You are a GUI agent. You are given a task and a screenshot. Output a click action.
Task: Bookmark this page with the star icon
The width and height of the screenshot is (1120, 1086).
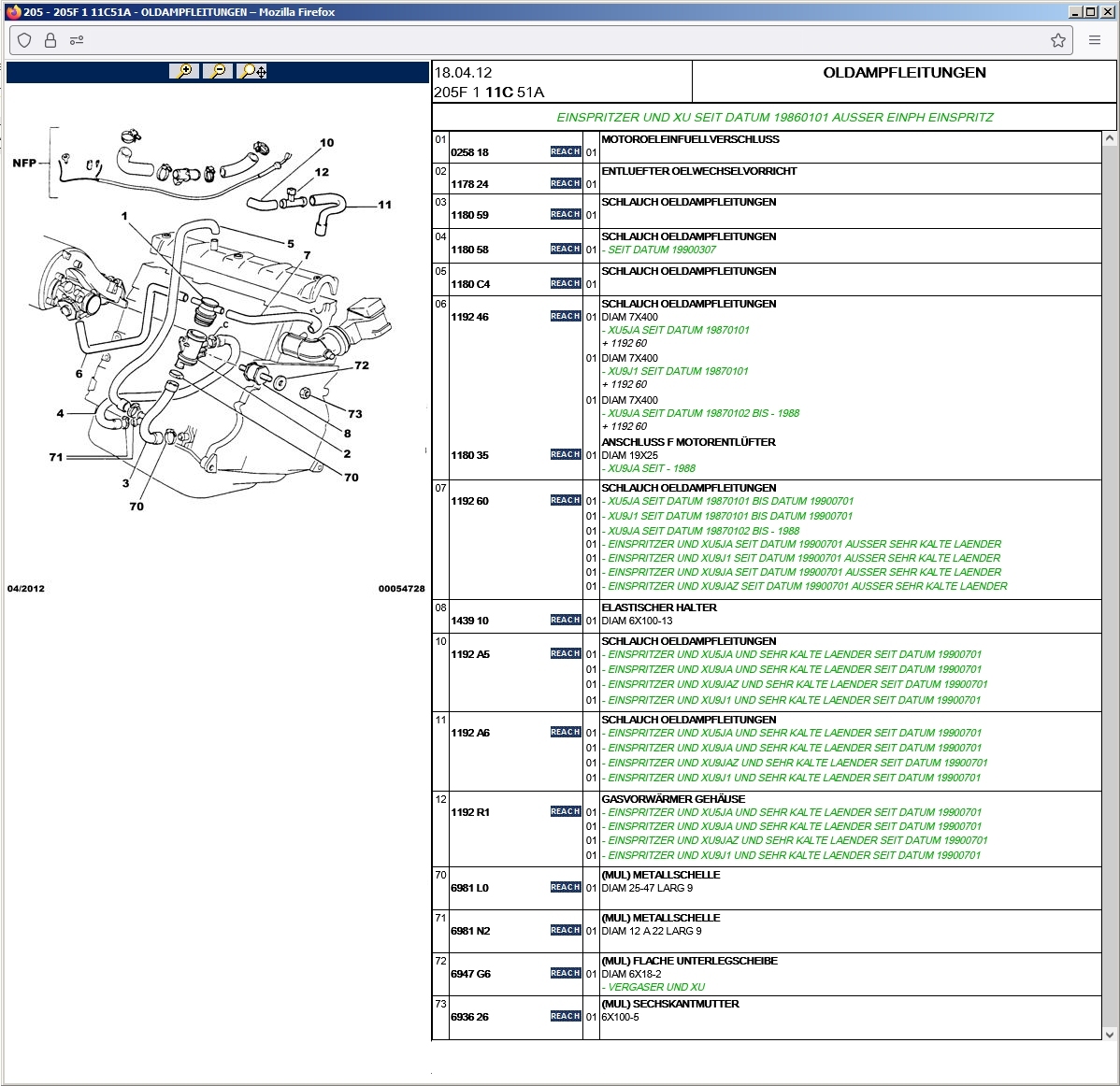[x=1057, y=40]
